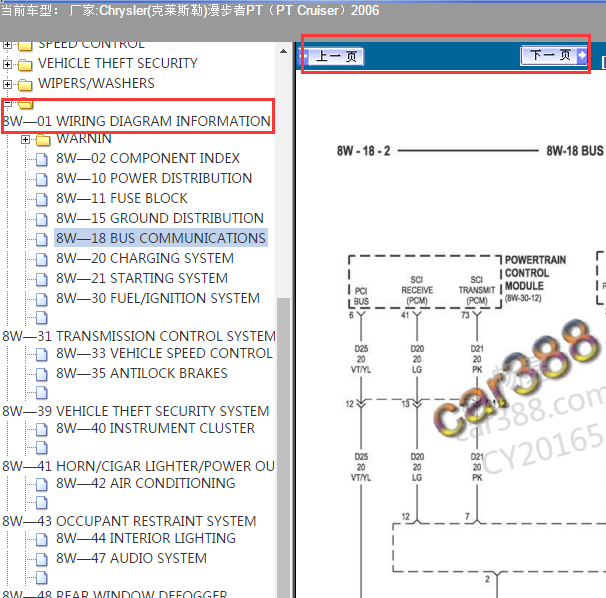Open 8W—15 GROUND DISTRIBUTION document
606x598 pixels.
pyautogui.click(x=160, y=218)
